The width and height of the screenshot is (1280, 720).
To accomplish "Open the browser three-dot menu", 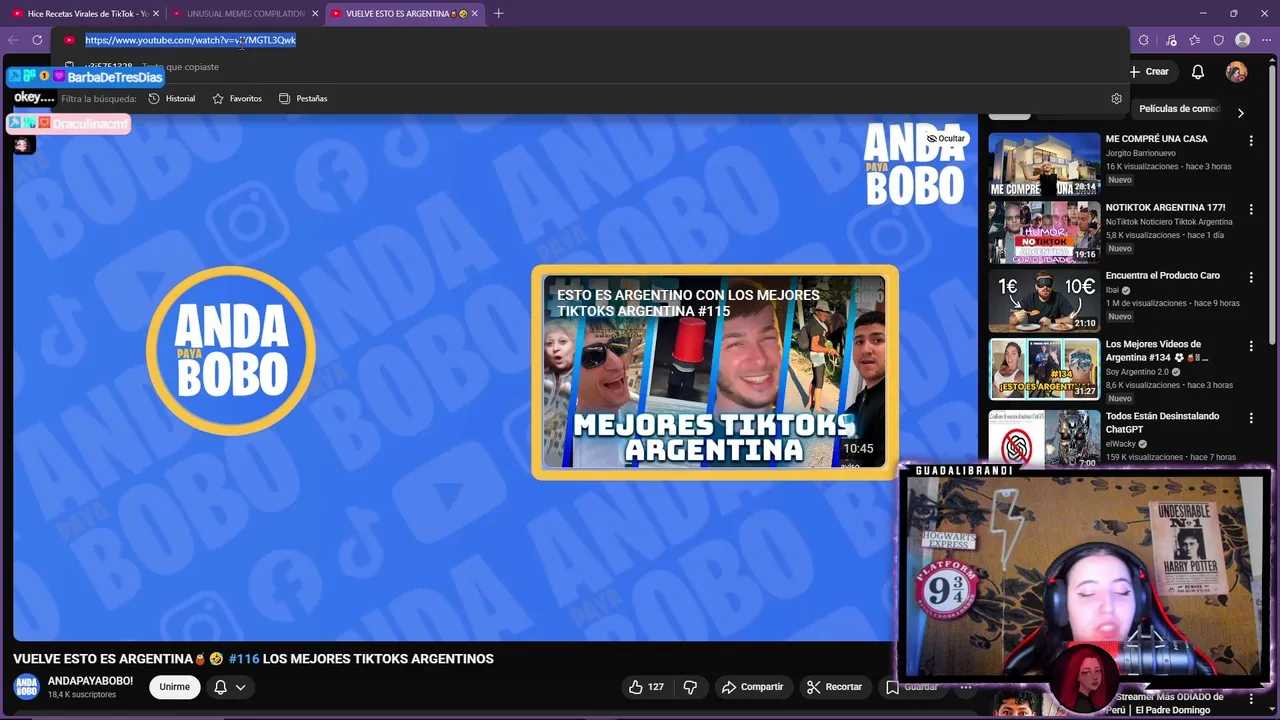I will coord(1267,40).
